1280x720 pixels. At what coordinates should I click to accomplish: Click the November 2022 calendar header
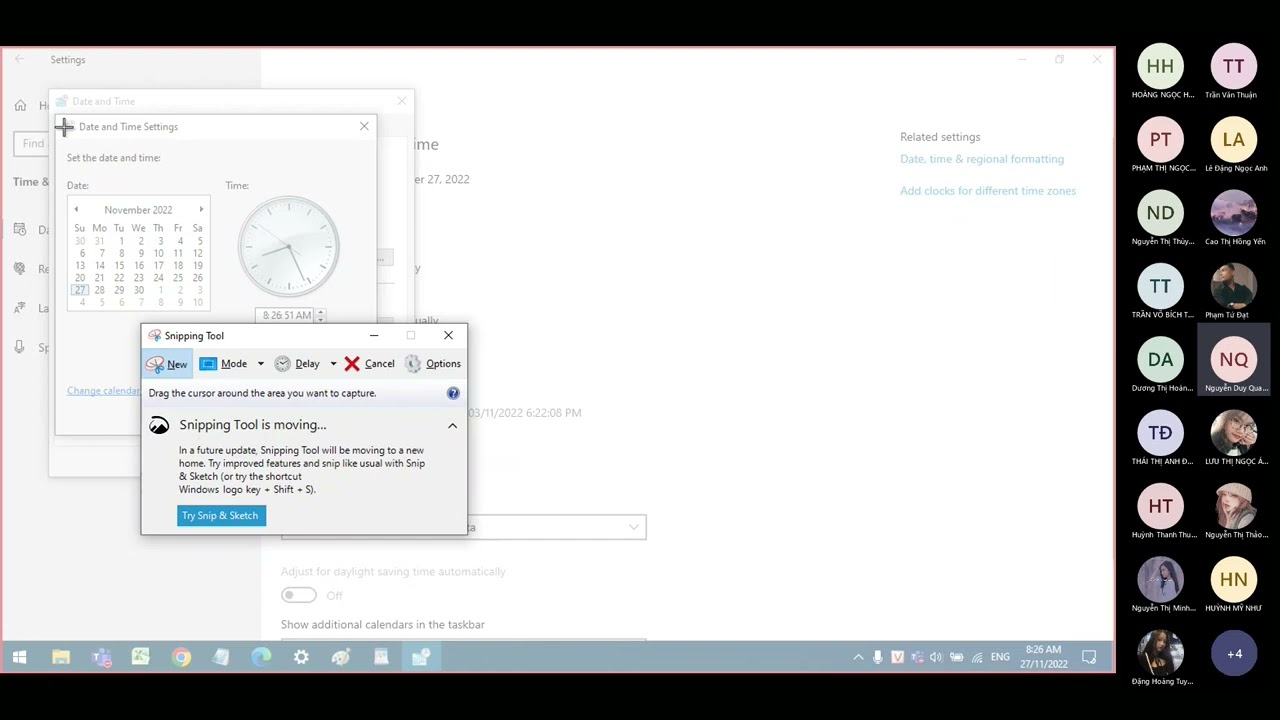point(138,210)
